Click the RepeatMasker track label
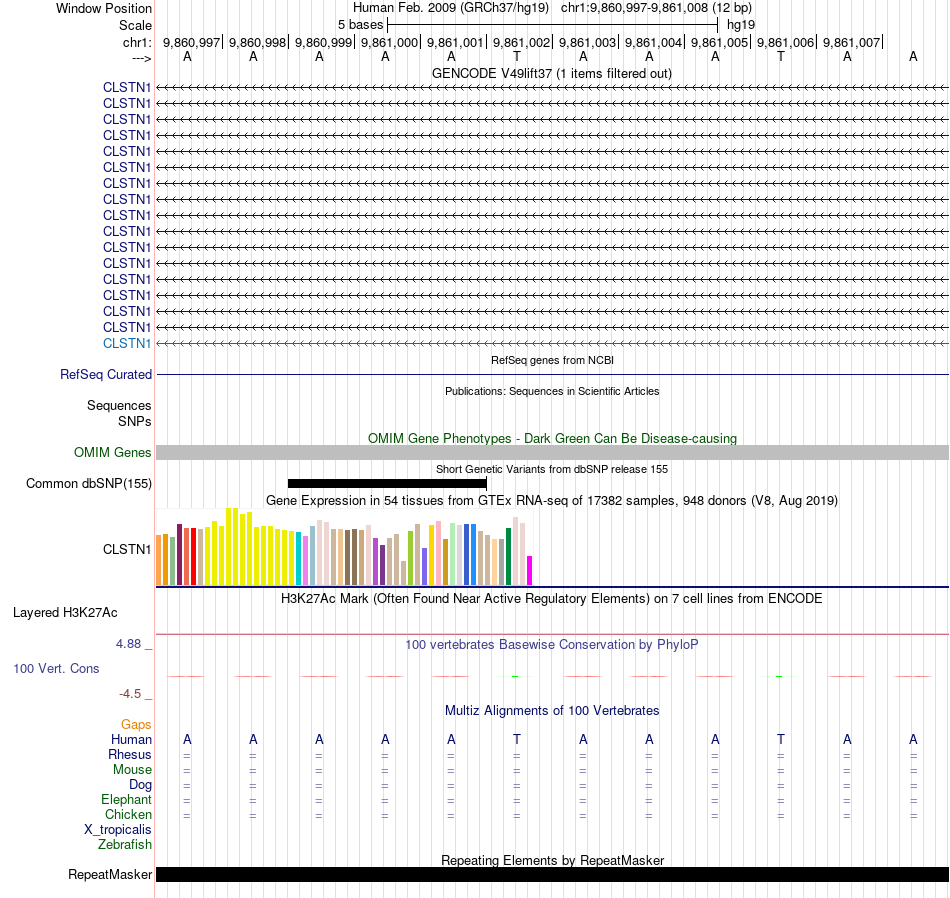The image size is (950, 898). pyautogui.click(x=110, y=874)
